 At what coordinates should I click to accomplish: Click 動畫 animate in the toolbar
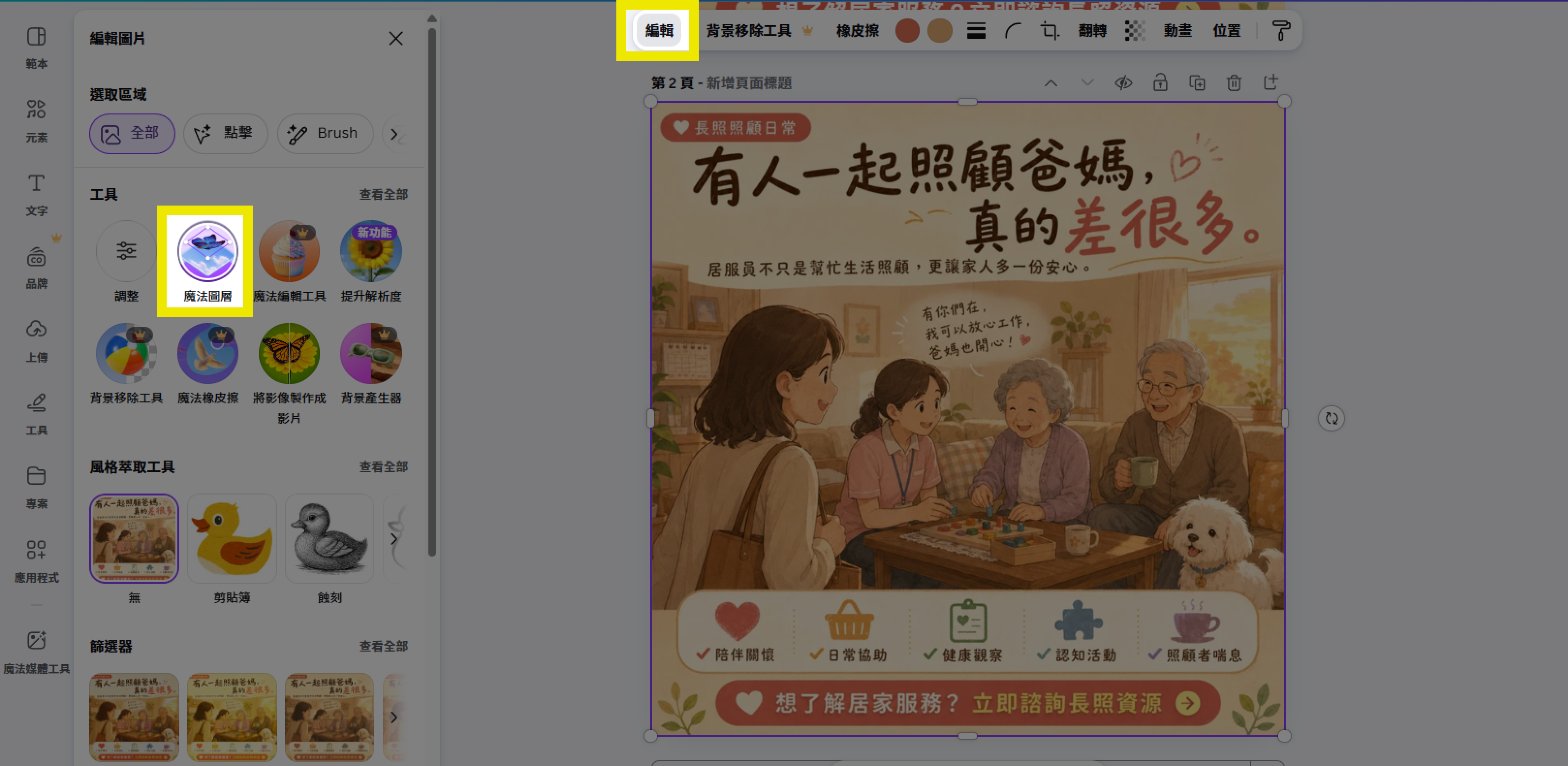coord(1177,31)
